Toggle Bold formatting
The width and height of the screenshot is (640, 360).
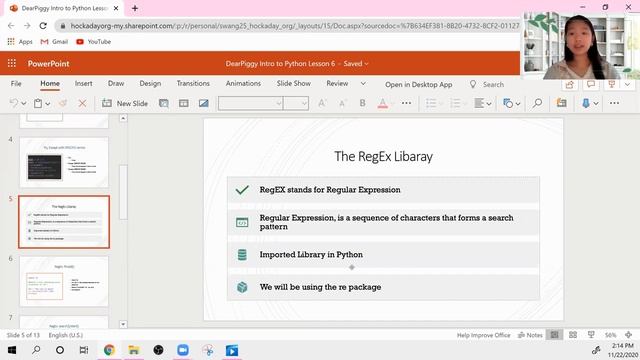coord(362,103)
